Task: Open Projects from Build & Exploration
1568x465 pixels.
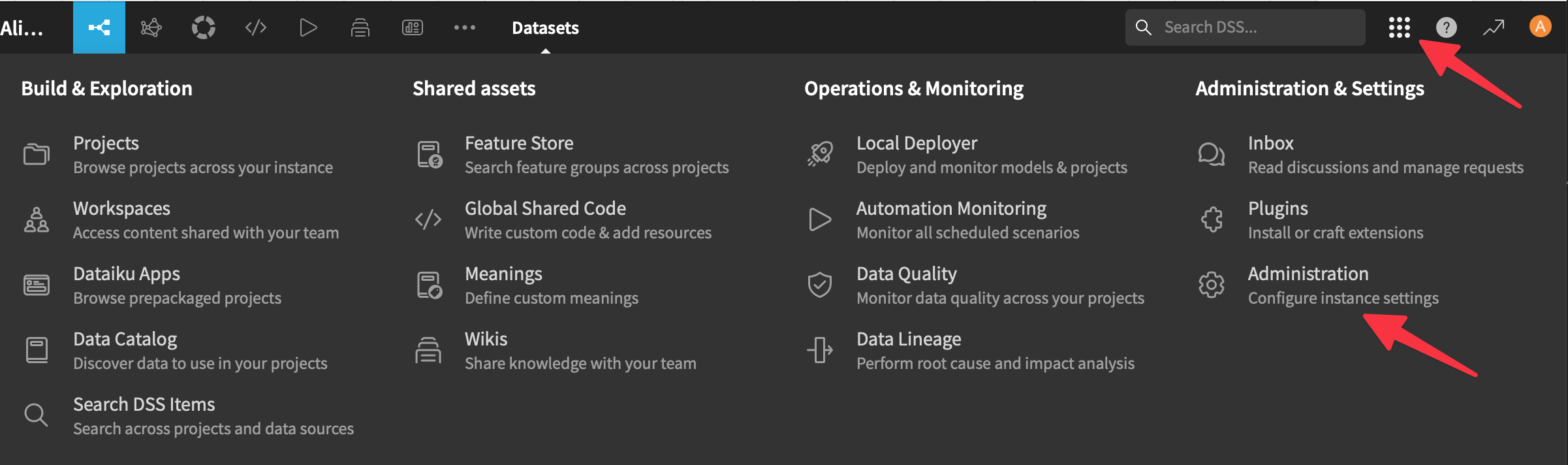Action: click(106, 144)
